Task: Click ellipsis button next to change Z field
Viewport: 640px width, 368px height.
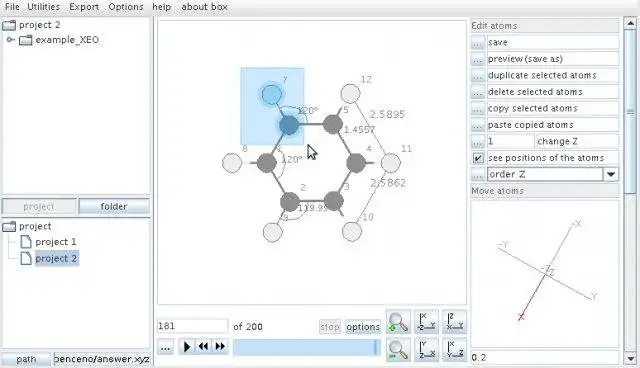Action: point(478,142)
